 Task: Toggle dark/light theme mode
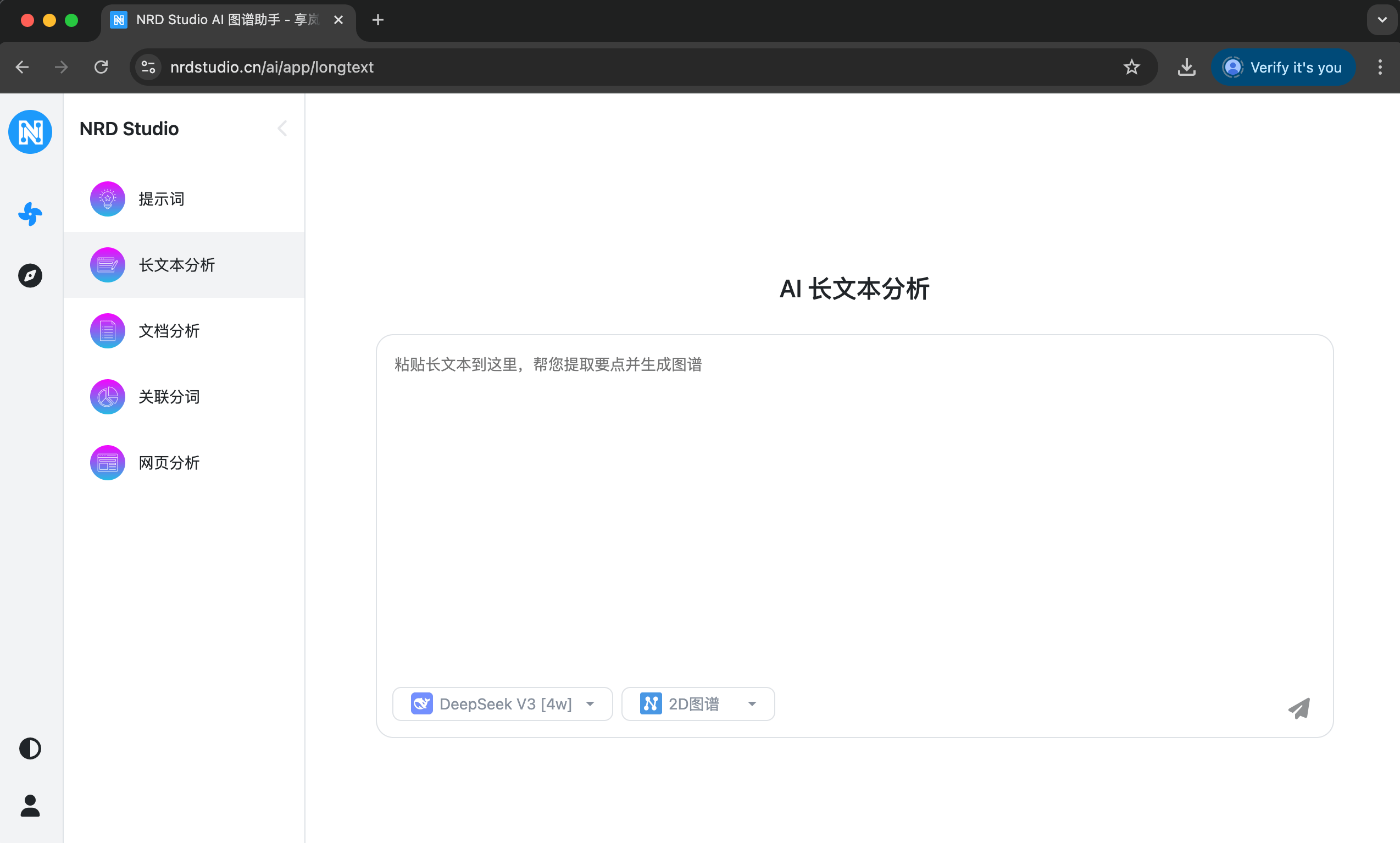coord(30,748)
